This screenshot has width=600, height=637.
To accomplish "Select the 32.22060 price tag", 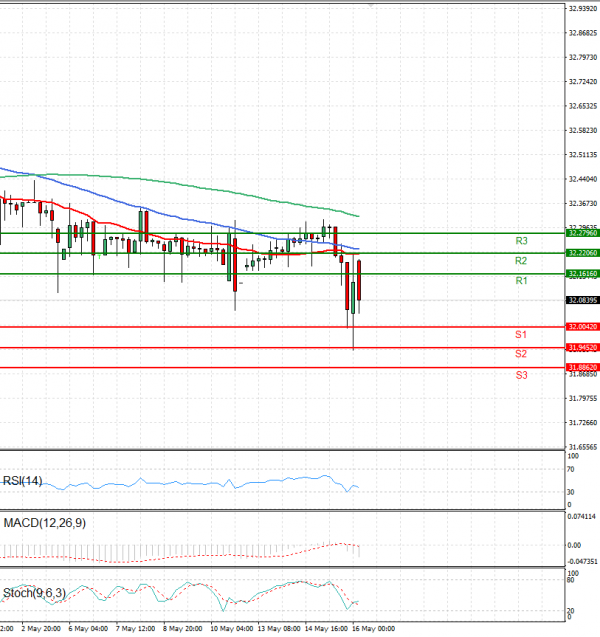I will tap(583, 253).
